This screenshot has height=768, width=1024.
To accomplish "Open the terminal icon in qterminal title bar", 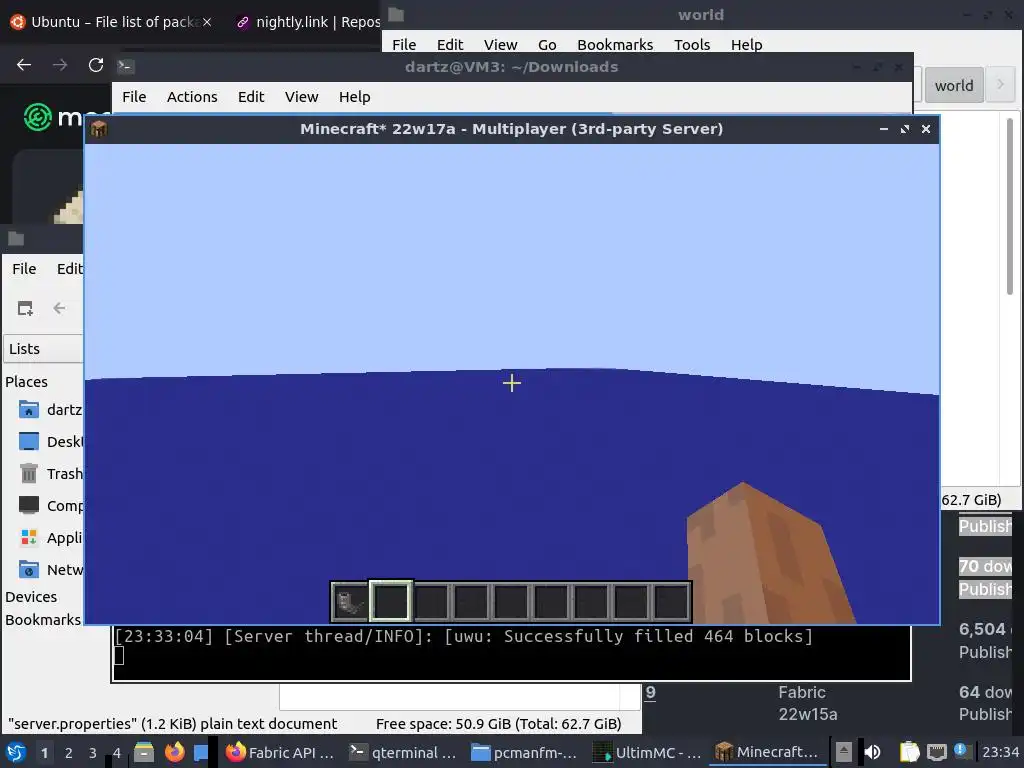I will (125, 66).
